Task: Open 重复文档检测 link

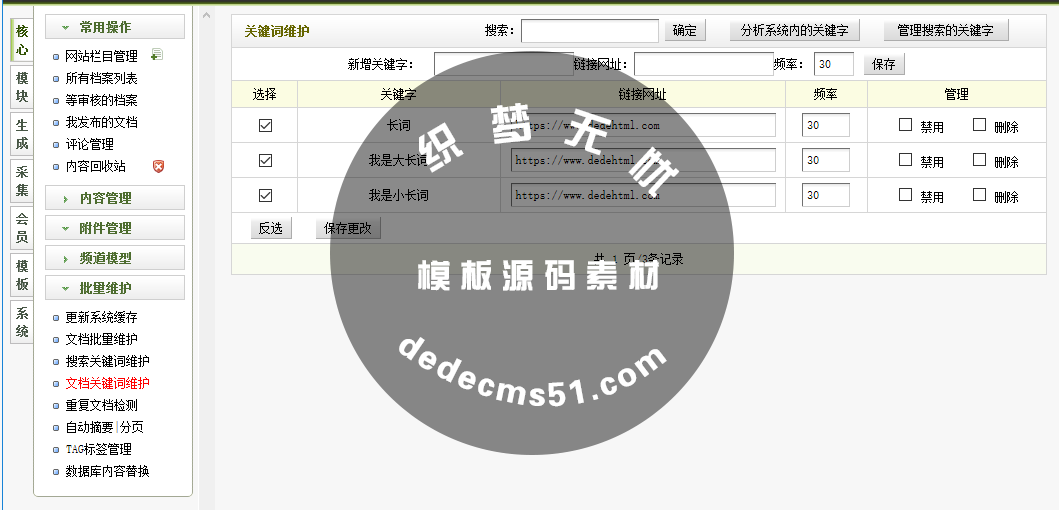Action: point(101,405)
